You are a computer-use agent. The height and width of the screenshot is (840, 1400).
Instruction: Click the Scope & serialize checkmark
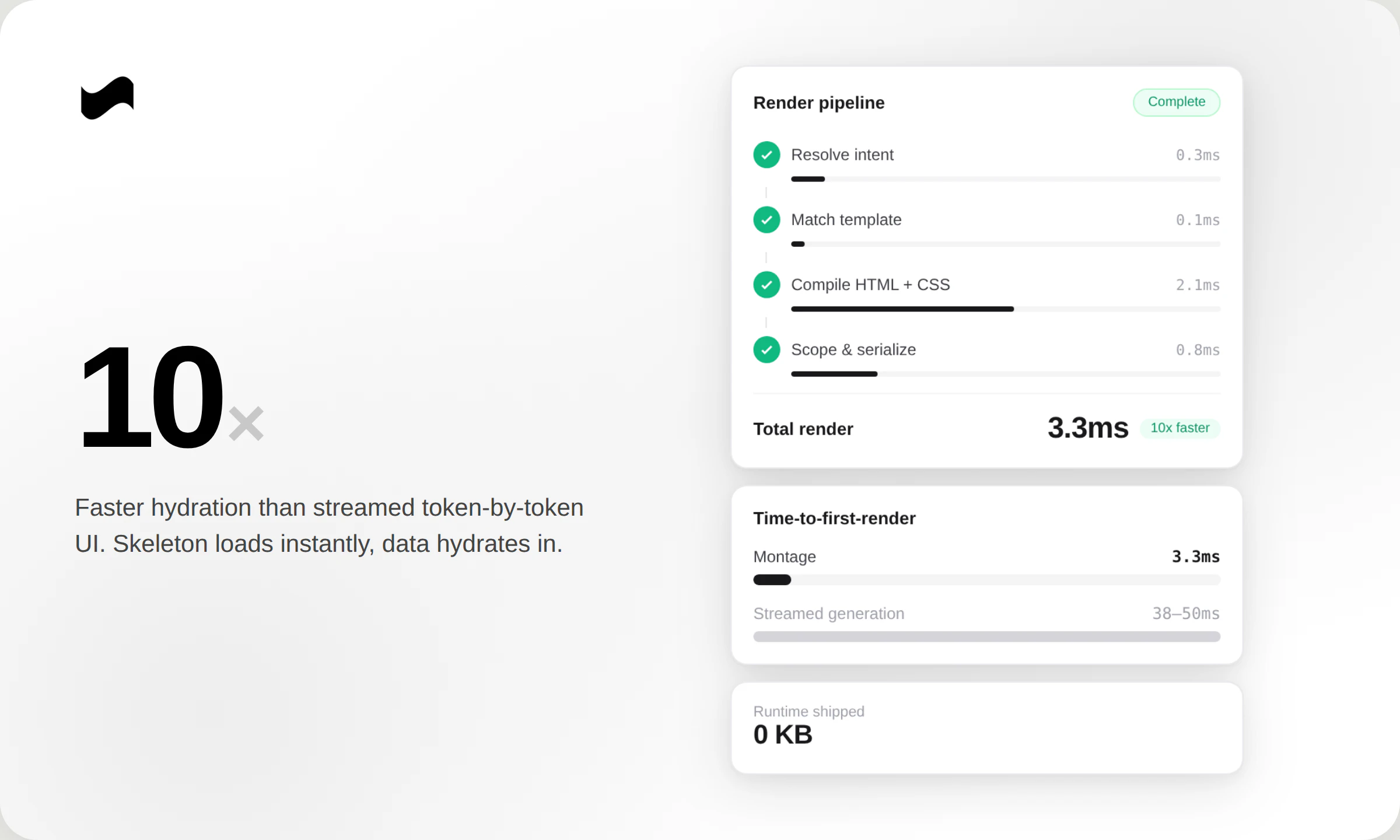point(766,349)
